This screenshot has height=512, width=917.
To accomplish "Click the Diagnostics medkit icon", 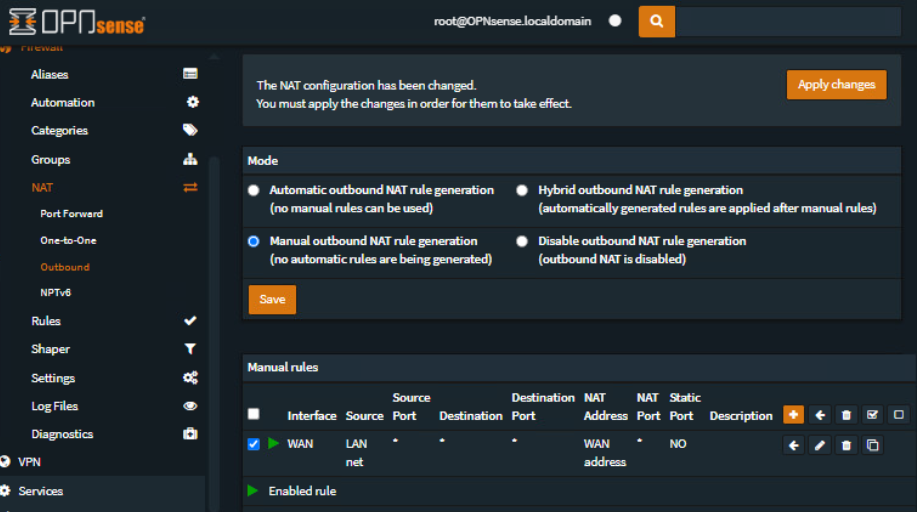I will (x=190, y=434).
